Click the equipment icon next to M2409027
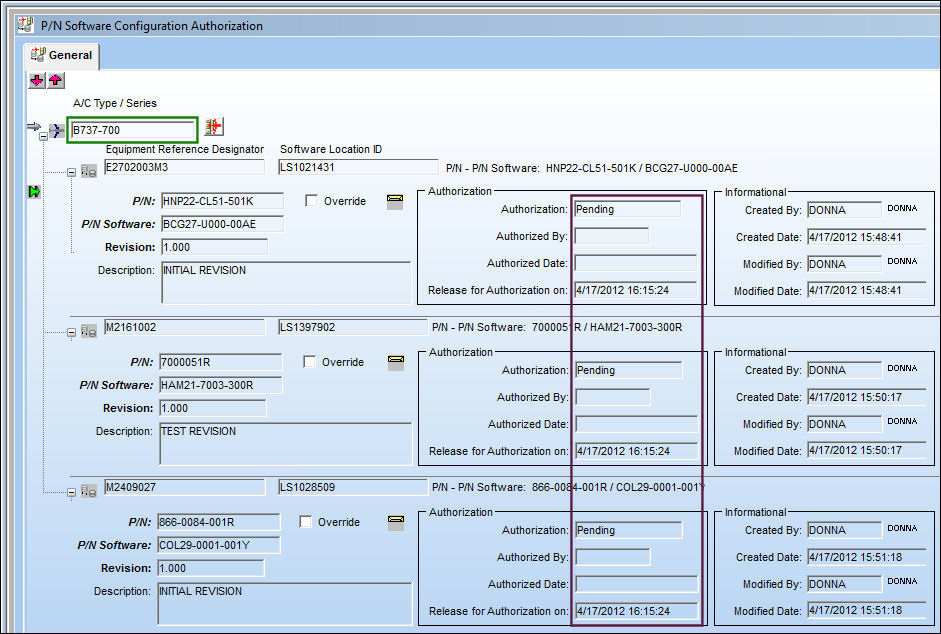Image resolution: width=941 pixels, height=634 pixels. click(x=89, y=491)
